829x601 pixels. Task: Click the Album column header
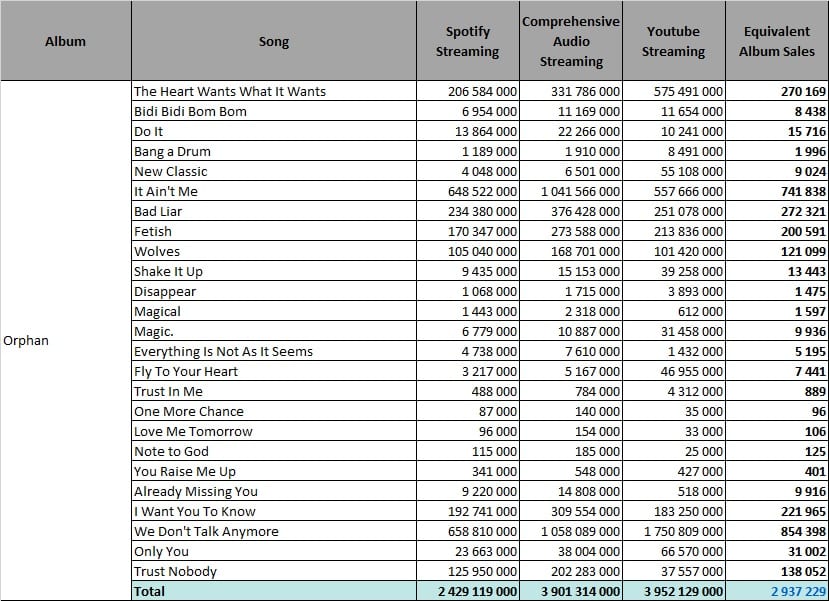coord(66,41)
